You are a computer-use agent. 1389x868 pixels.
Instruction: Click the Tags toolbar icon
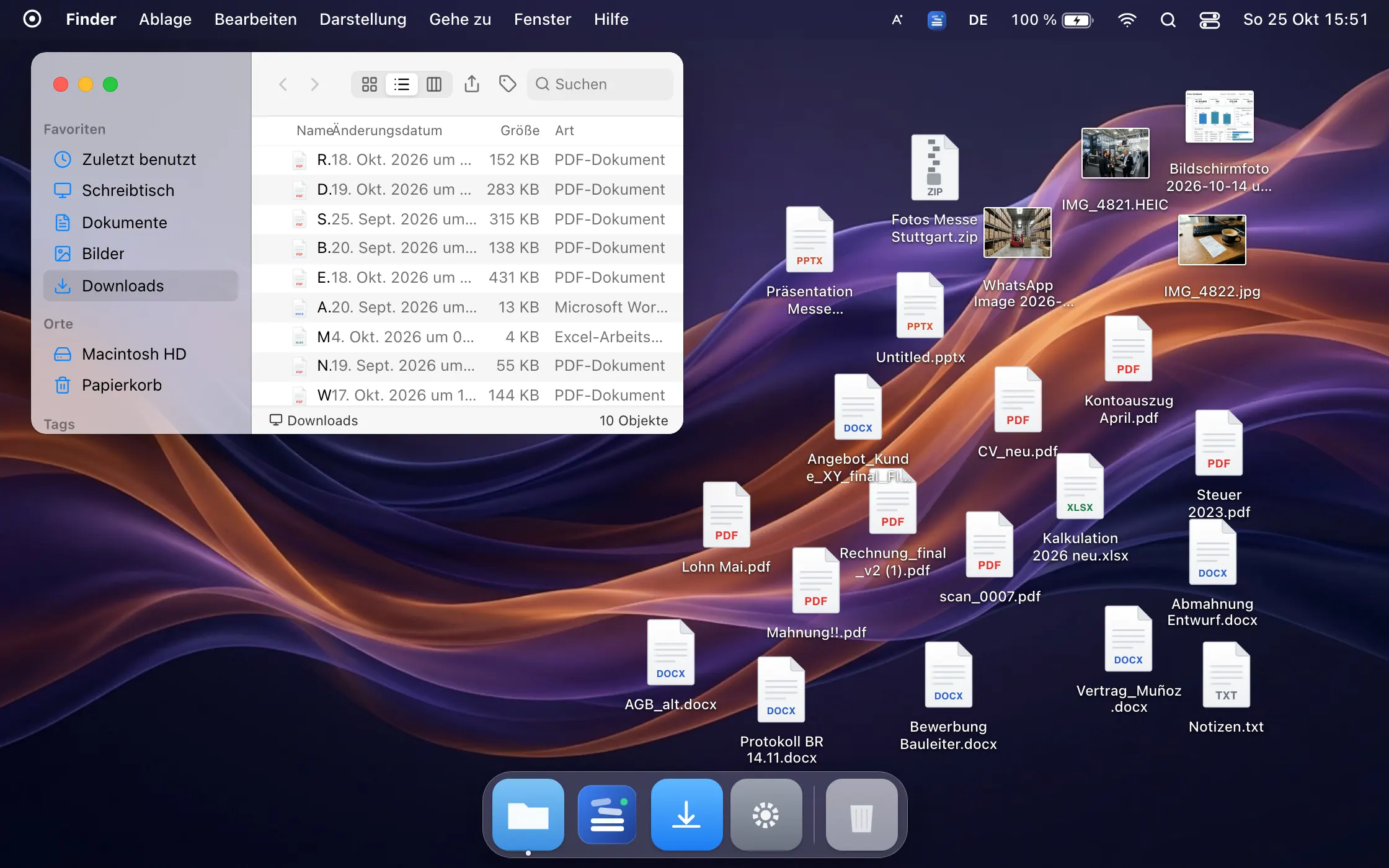tap(507, 84)
